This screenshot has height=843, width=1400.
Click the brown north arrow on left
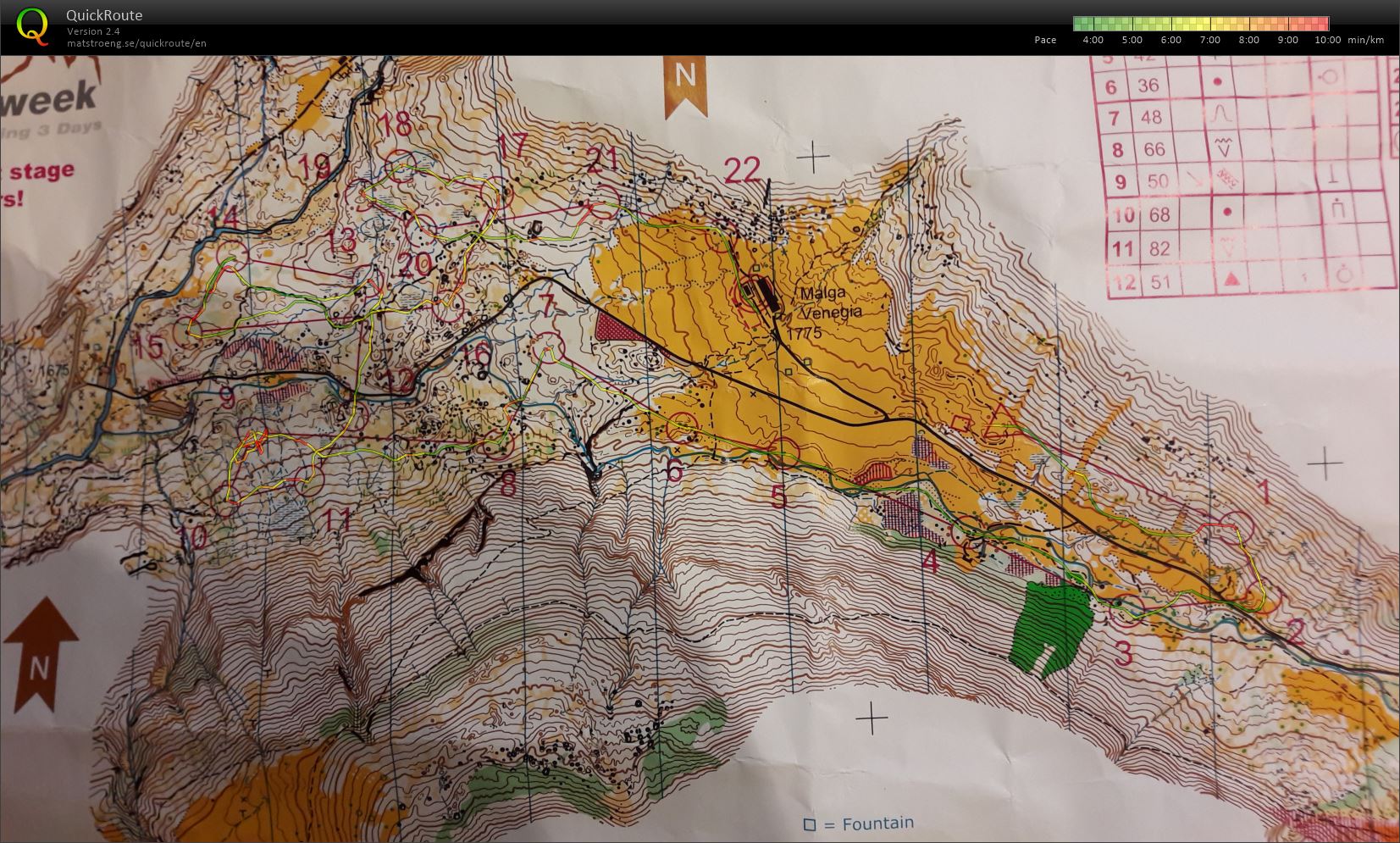39,654
